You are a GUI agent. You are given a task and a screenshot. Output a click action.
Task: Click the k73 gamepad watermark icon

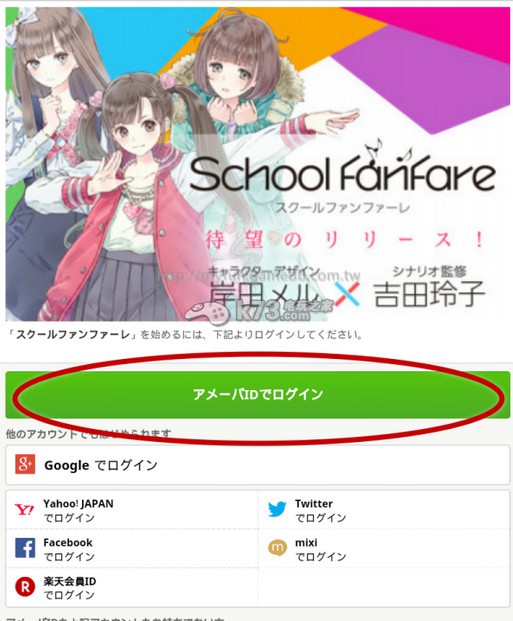206,313
